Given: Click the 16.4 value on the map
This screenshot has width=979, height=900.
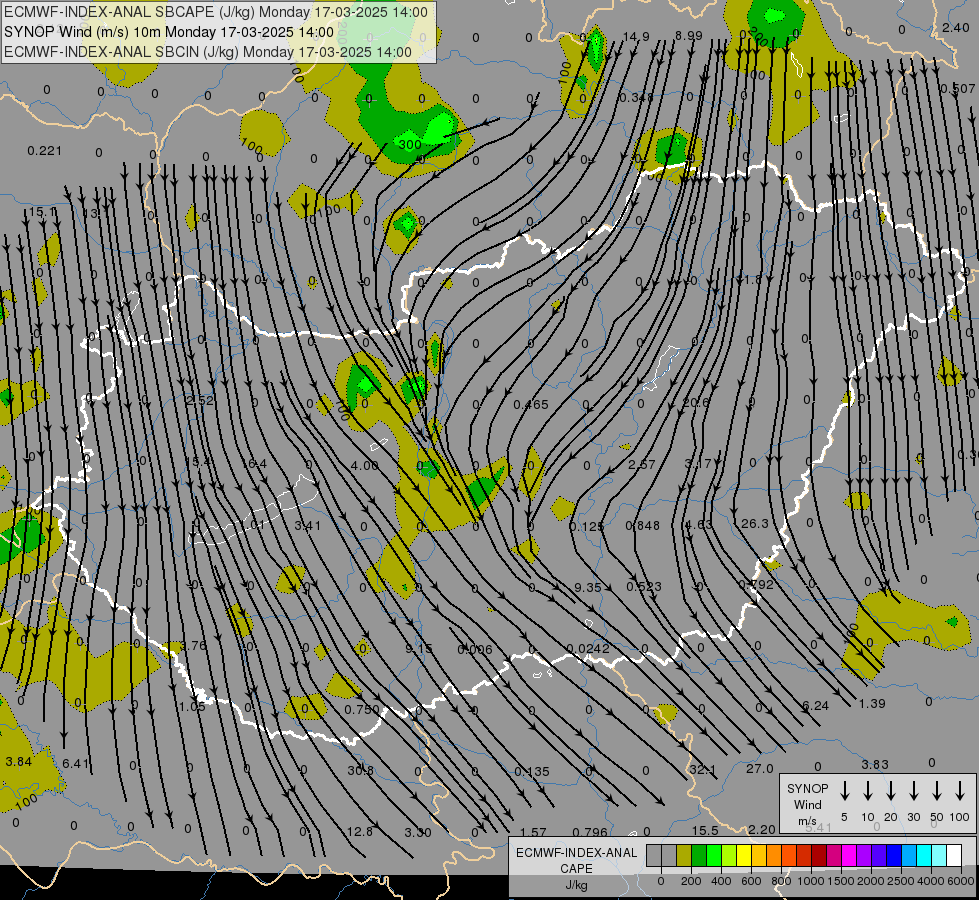Looking at the screenshot, I should coord(254,463).
